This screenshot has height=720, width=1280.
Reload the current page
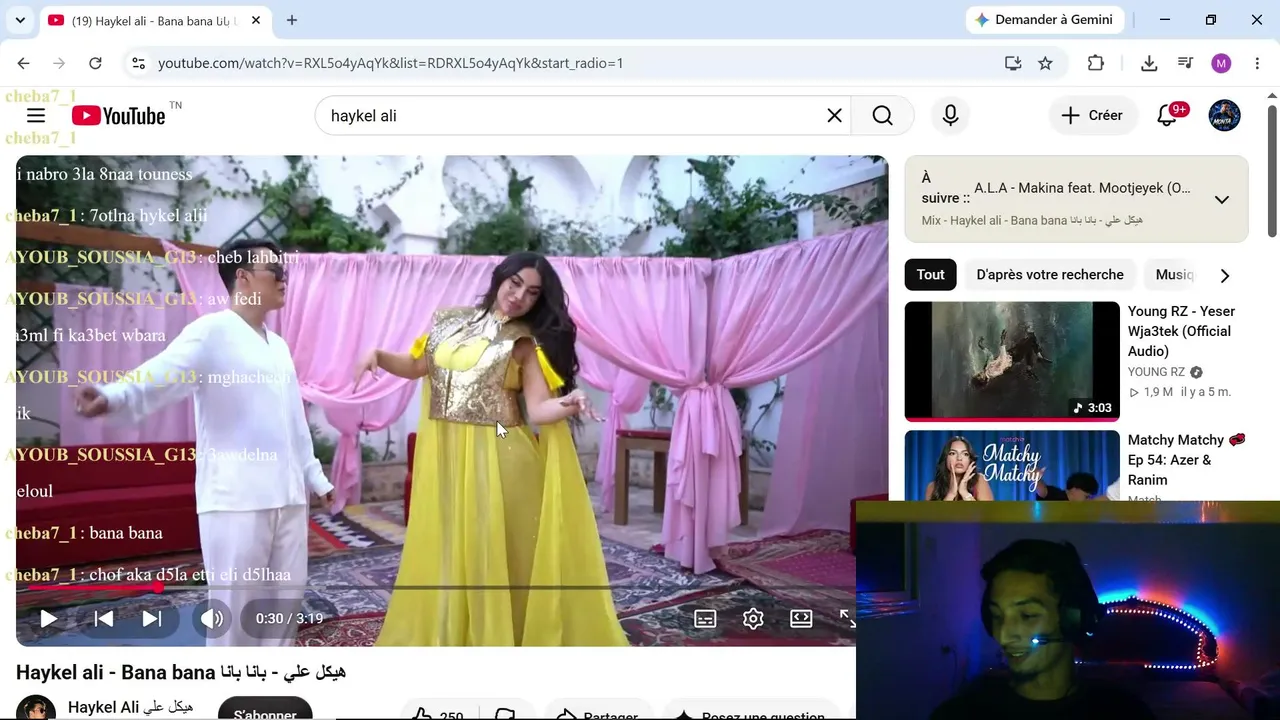pyautogui.click(x=95, y=63)
